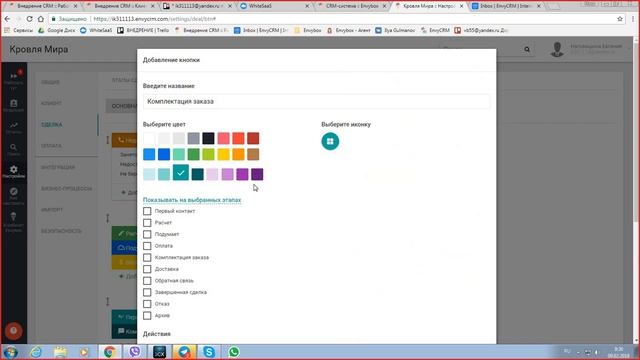This screenshot has height=360, width=640.
Task: Switch to the Inbox EnvyCRM browser tab
Action: pyautogui.click(x=506, y=6)
